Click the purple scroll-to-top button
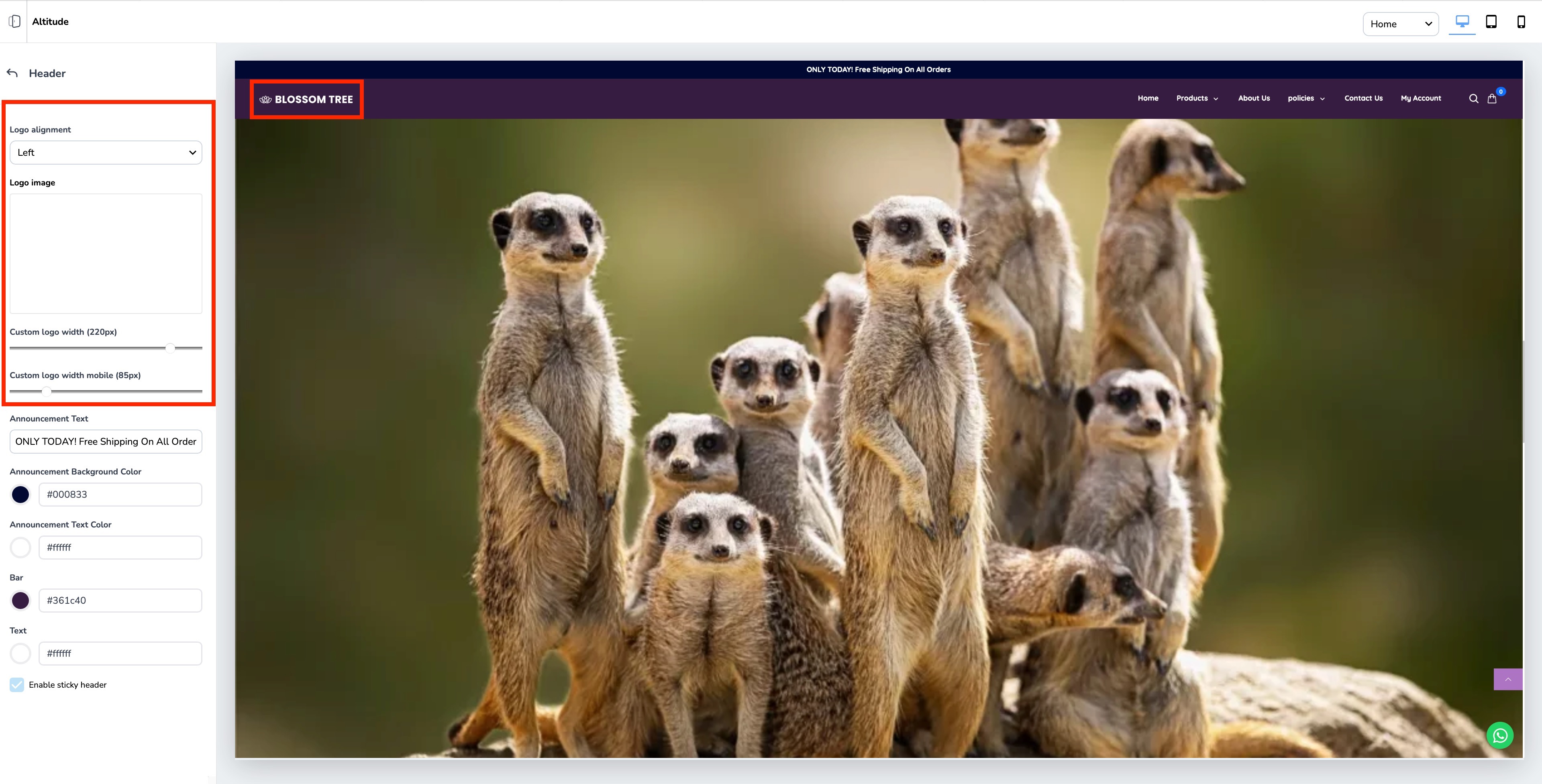1542x784 pixels. (x=1507, y=679)
